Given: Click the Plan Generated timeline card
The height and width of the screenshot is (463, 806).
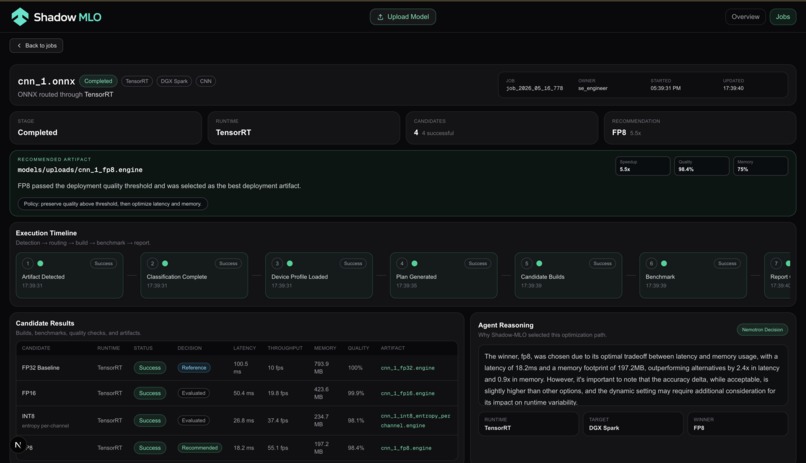Looking at the screenshot, I should click(x=444, y=275).
